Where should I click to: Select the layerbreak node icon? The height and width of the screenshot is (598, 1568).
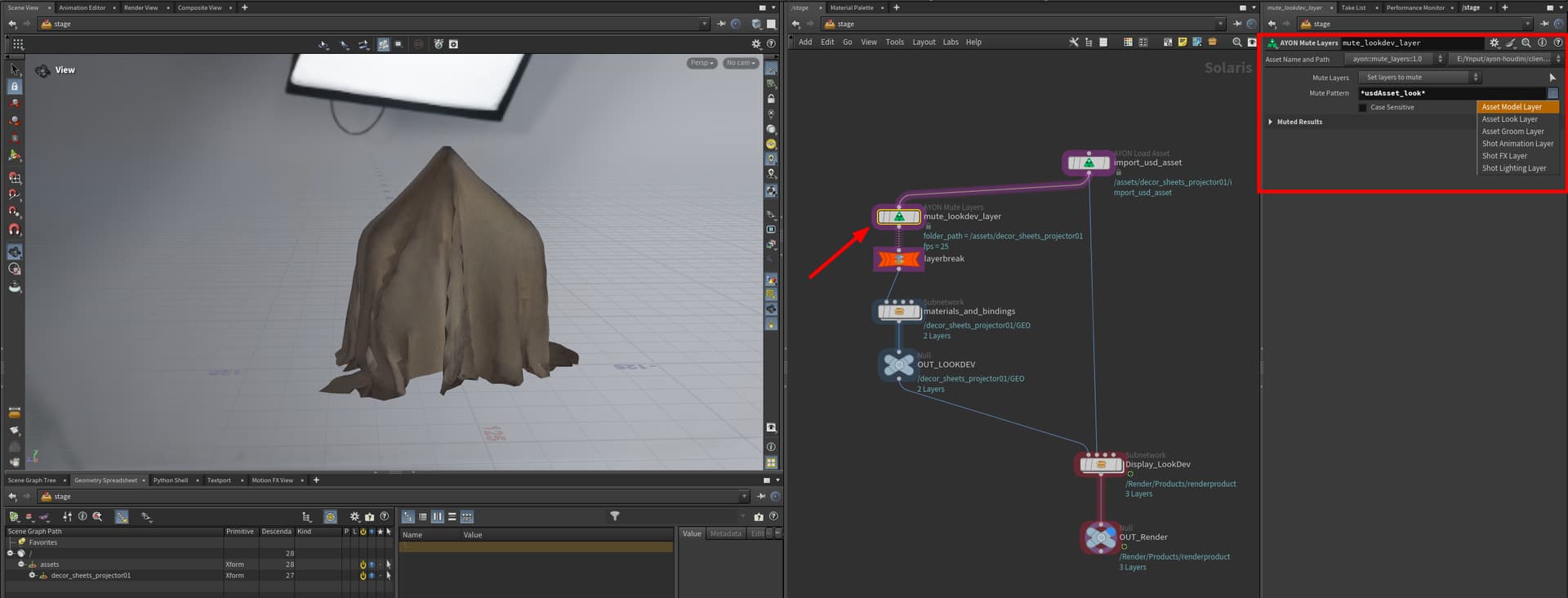[x=898, y=259]
